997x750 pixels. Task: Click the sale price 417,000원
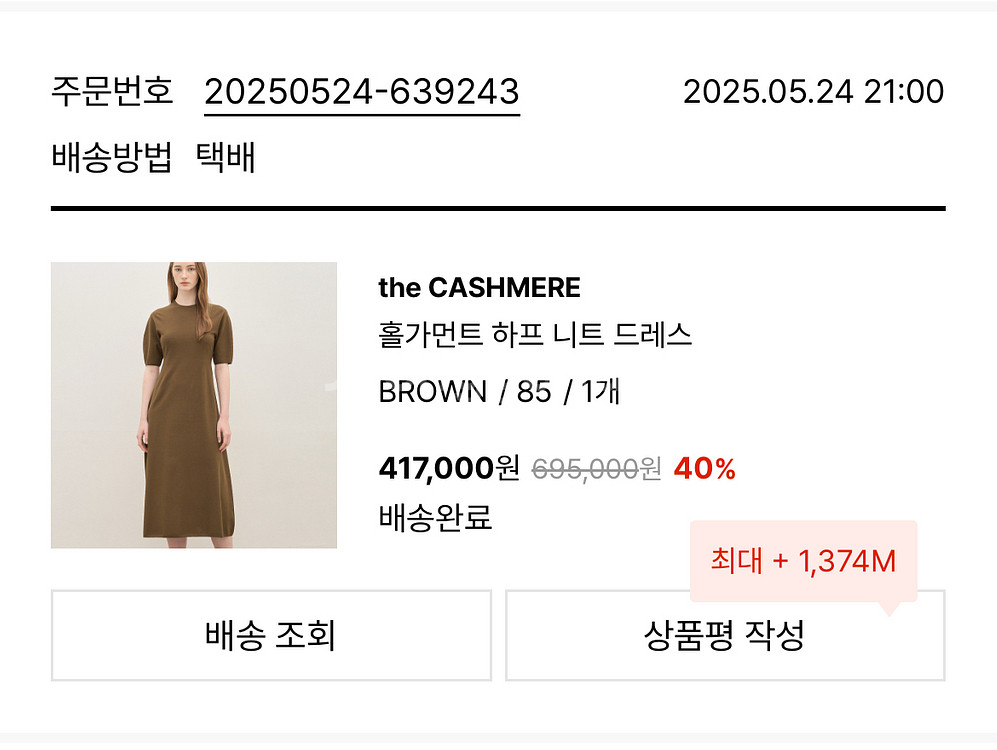click(x=449, y=467)
